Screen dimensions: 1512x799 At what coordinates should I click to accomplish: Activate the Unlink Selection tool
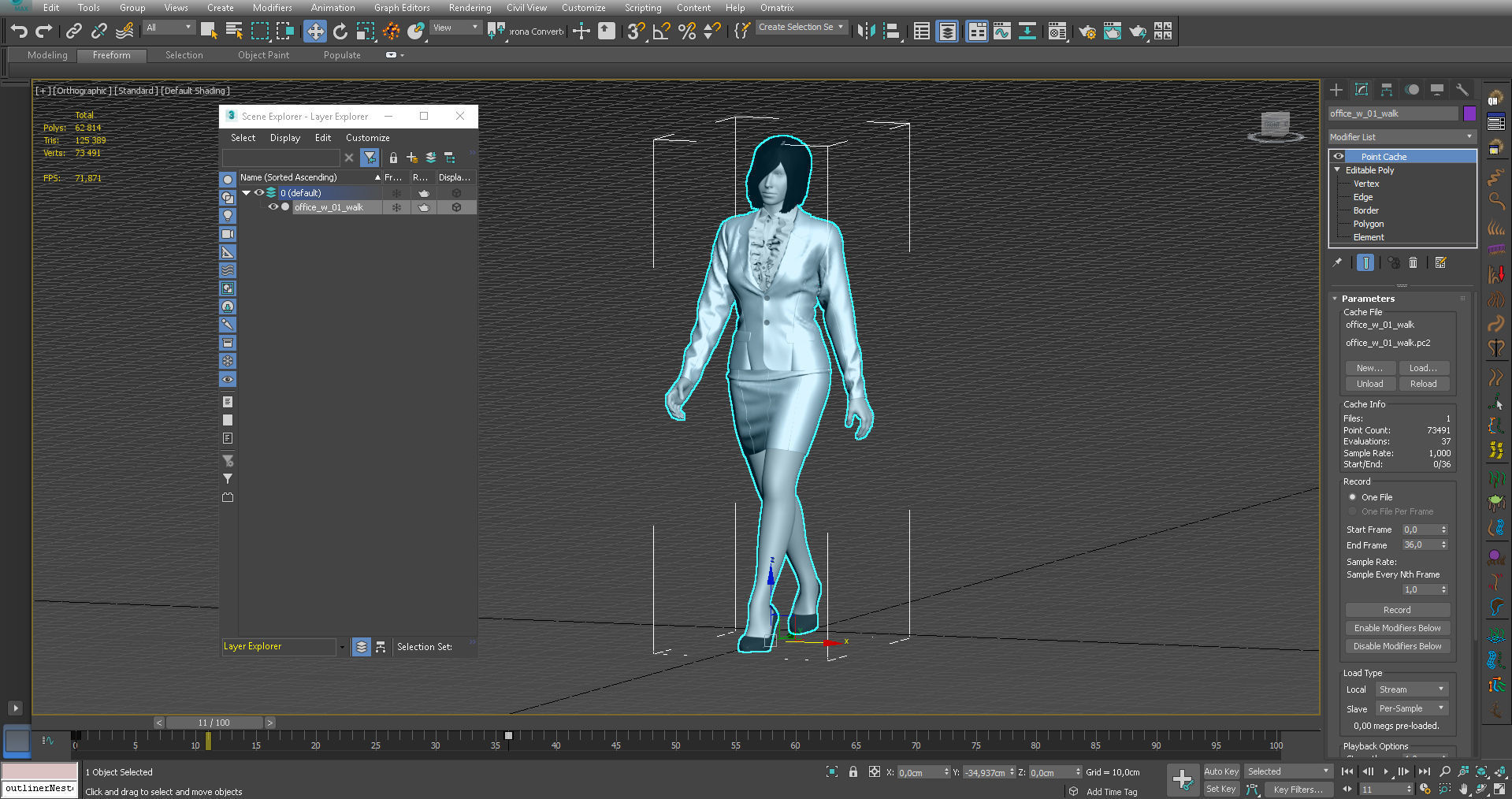pyautogui.click(x=98, y=31)
